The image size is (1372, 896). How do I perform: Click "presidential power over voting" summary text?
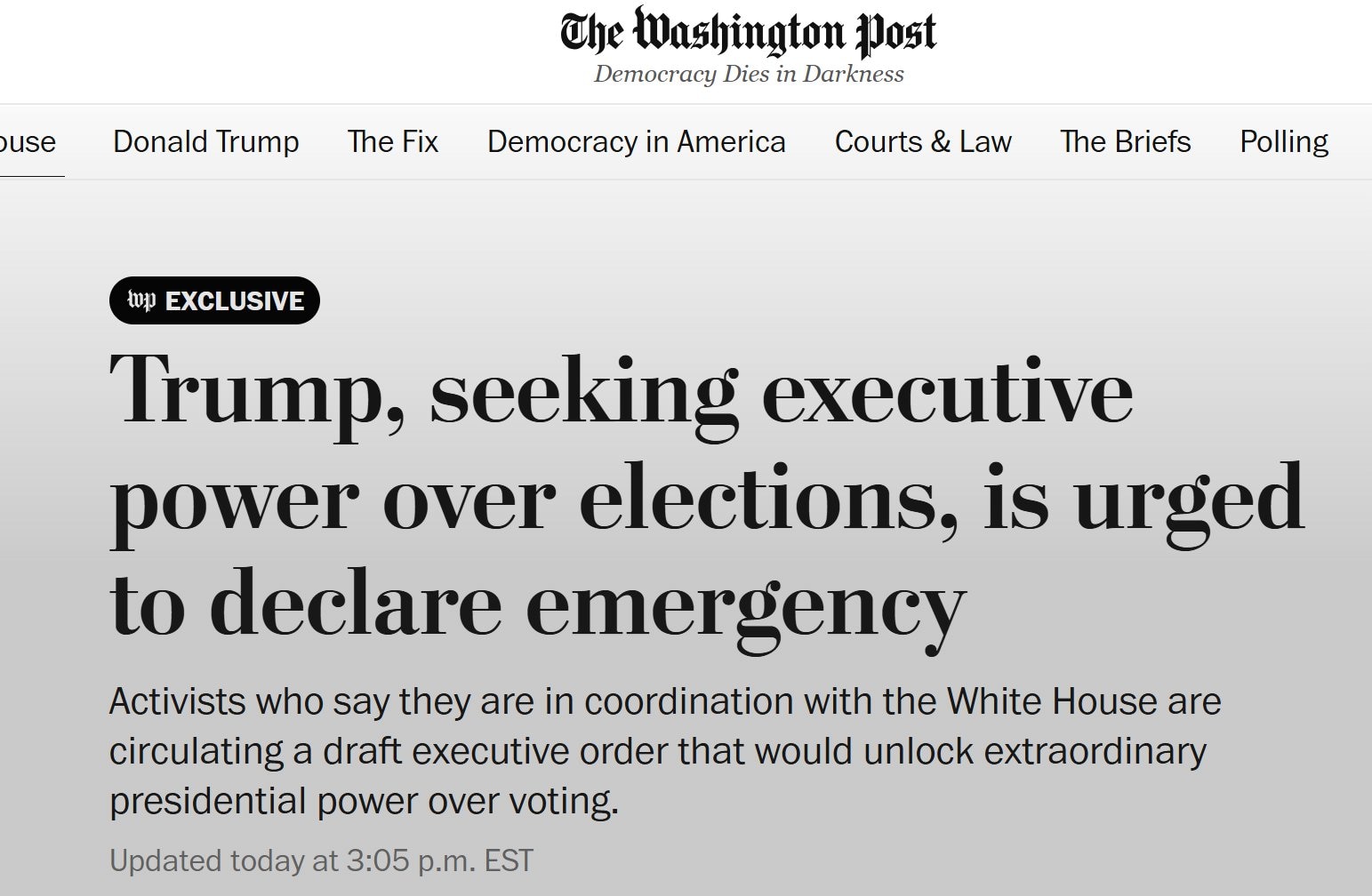point(363,802)
